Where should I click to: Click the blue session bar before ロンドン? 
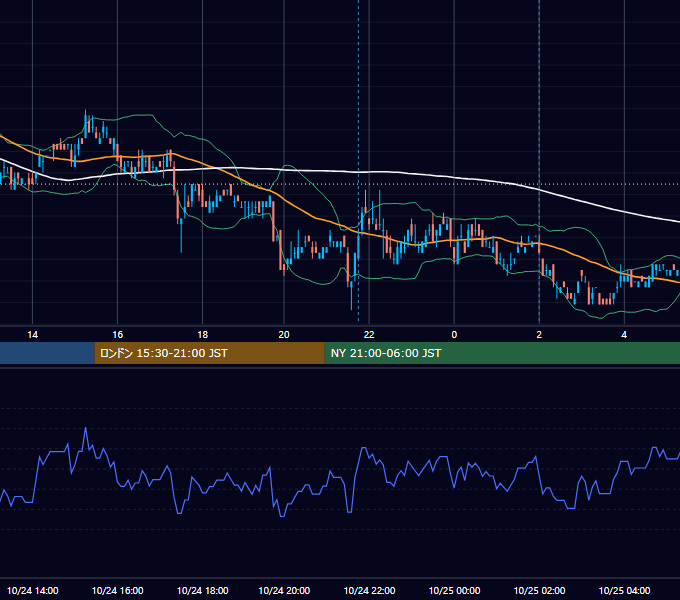click(x=47, y=353)
